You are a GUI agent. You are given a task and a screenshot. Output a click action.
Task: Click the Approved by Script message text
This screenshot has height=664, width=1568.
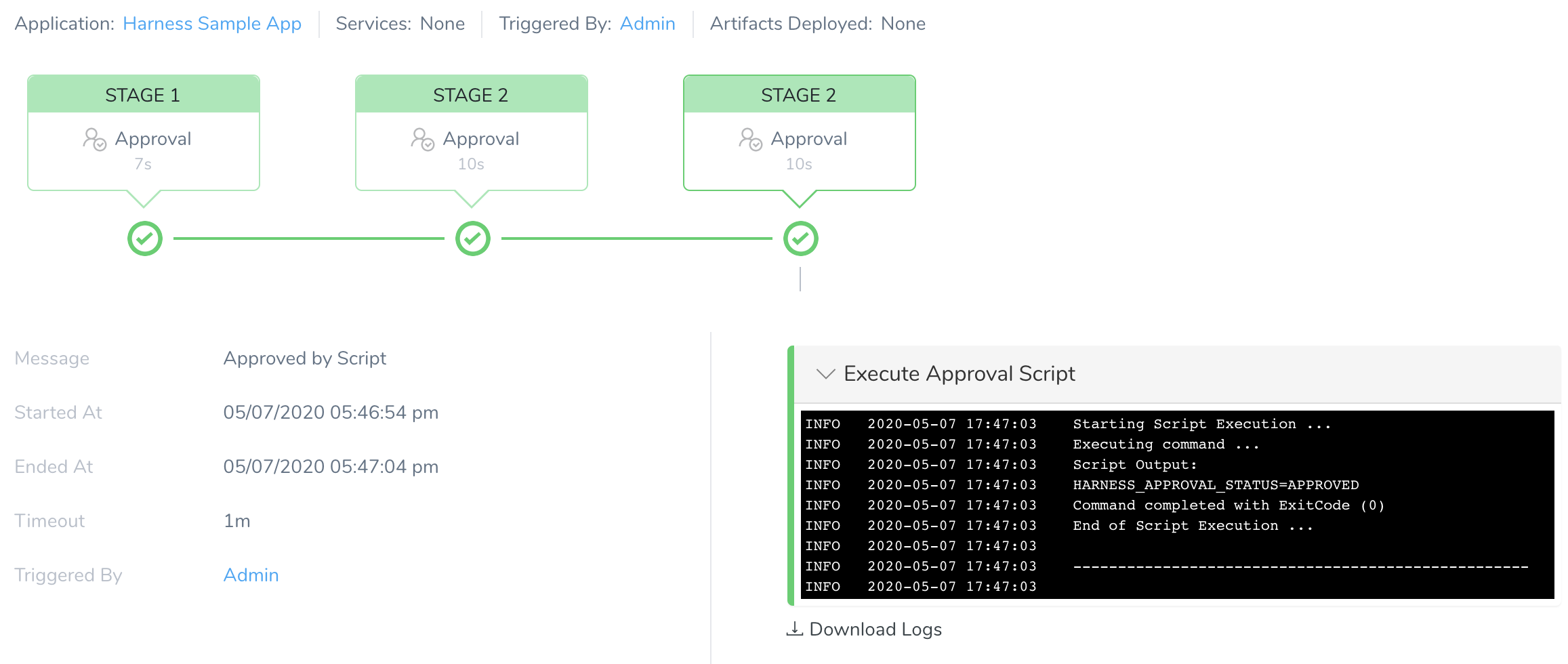coord(305,358)
